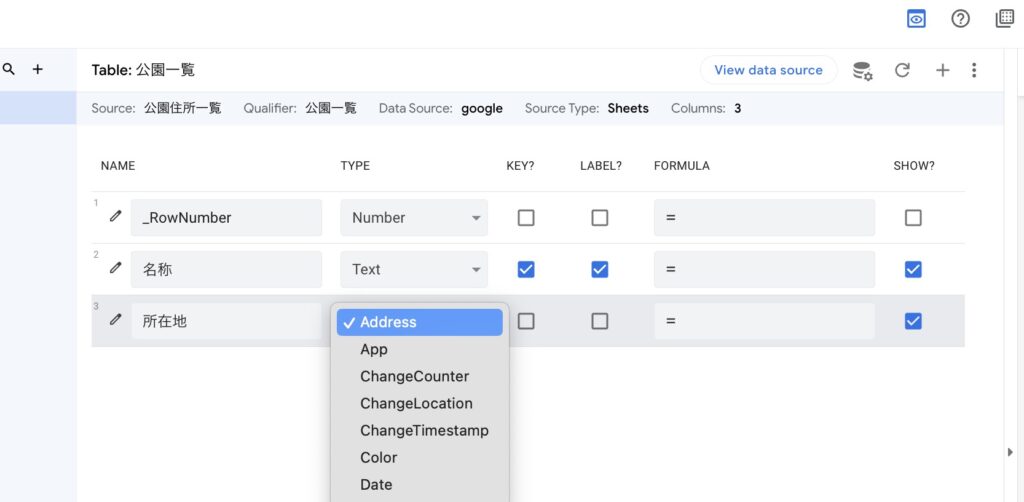Edit the 名称 column with pencil icon

tap(116, 268)
